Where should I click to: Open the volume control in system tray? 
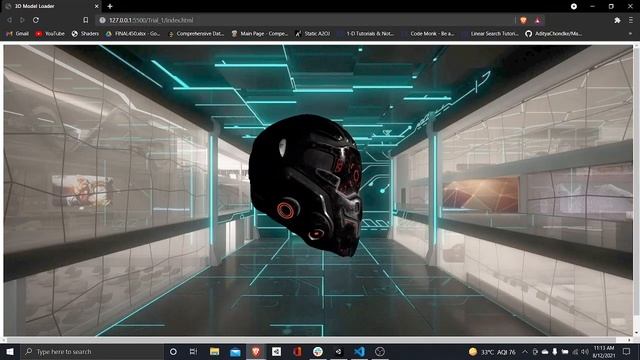[584, 351]
